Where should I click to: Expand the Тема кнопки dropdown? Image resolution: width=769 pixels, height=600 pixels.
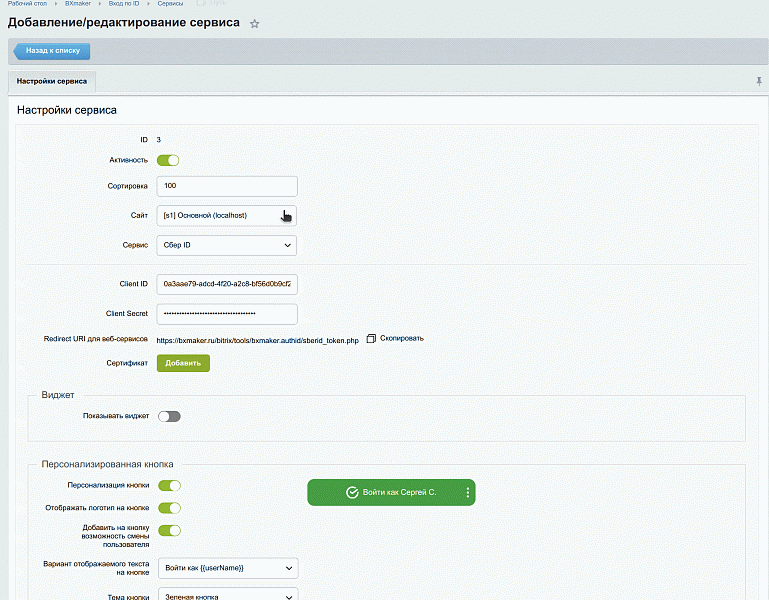[x=228, y=595]
